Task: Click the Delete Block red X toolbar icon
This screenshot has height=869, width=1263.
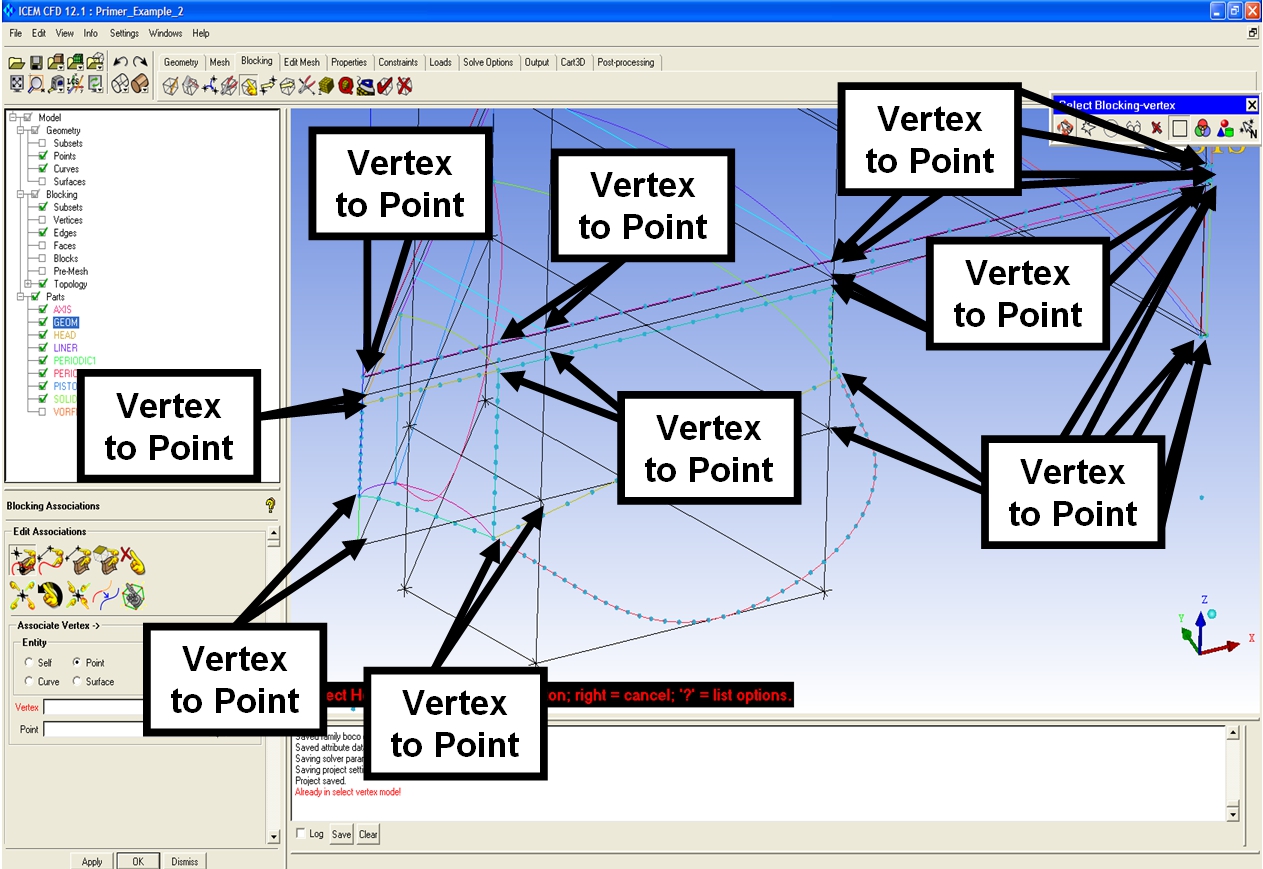Action: pos(404,86)
